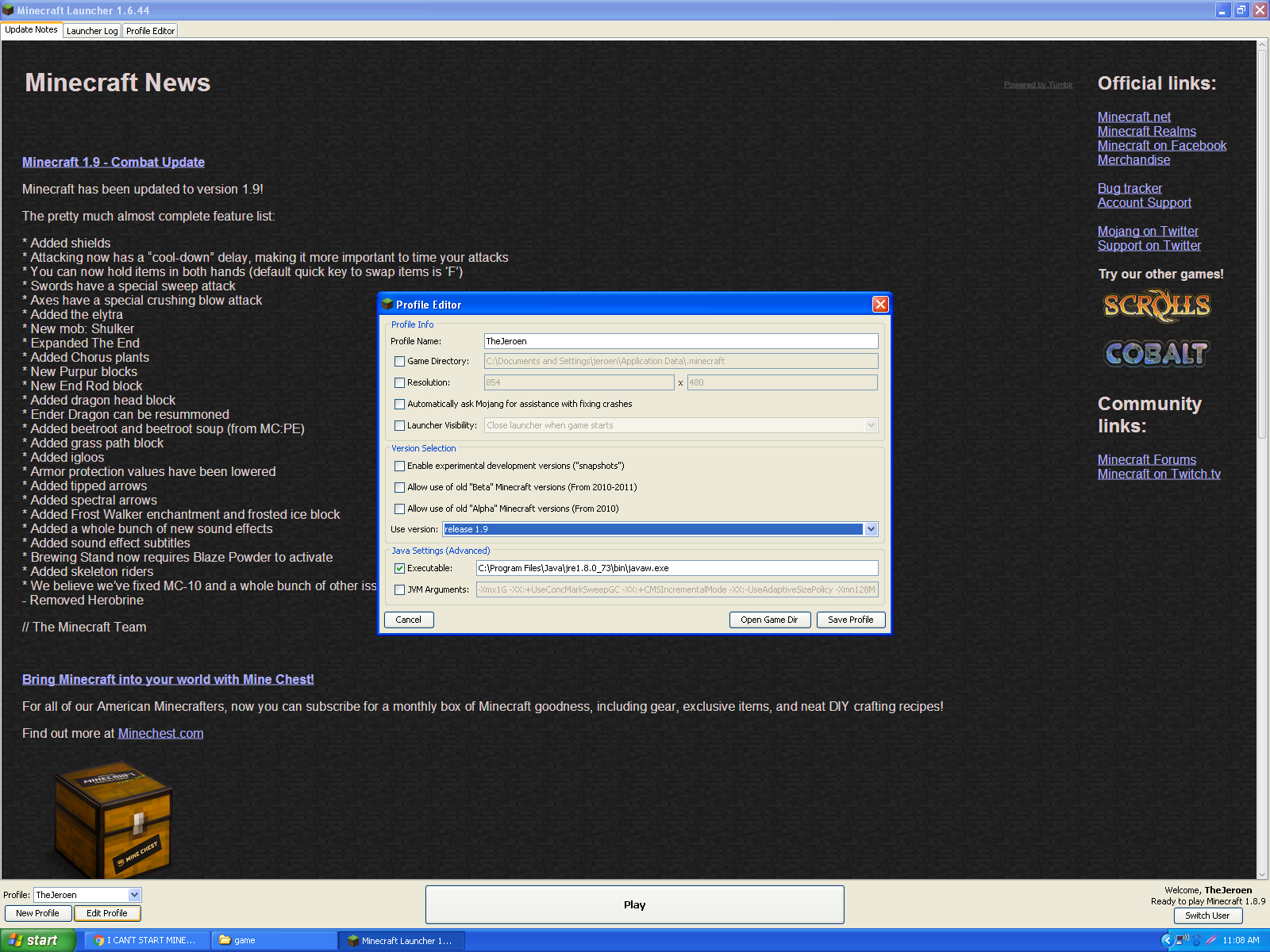1270x952 pixels.
Task: Click the Profile Name text field
Action: pos(681,341)
